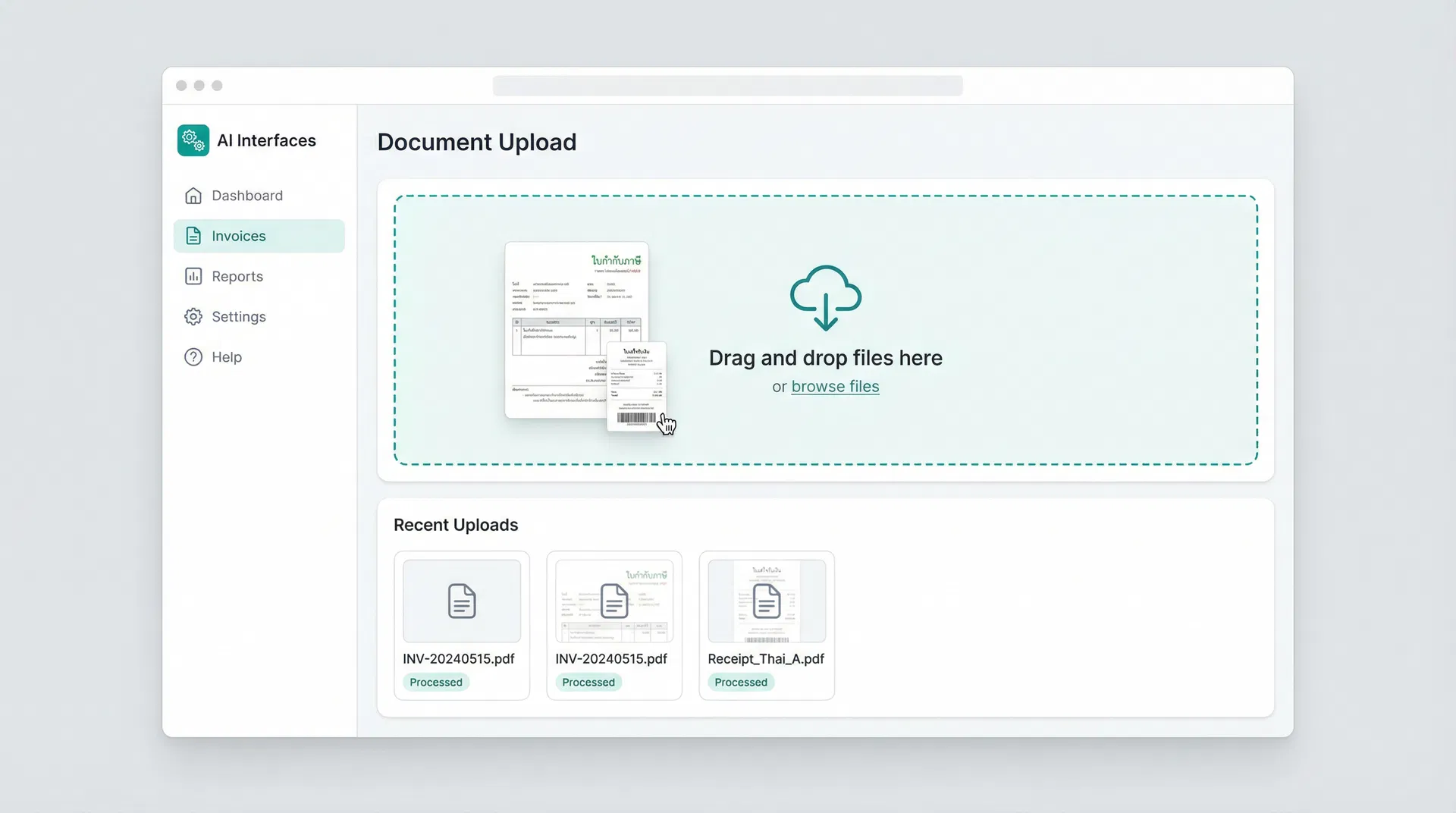Open Reports via the bar chart icon
The width and height of the screenshot is (1456, 813).
point(193,276)
